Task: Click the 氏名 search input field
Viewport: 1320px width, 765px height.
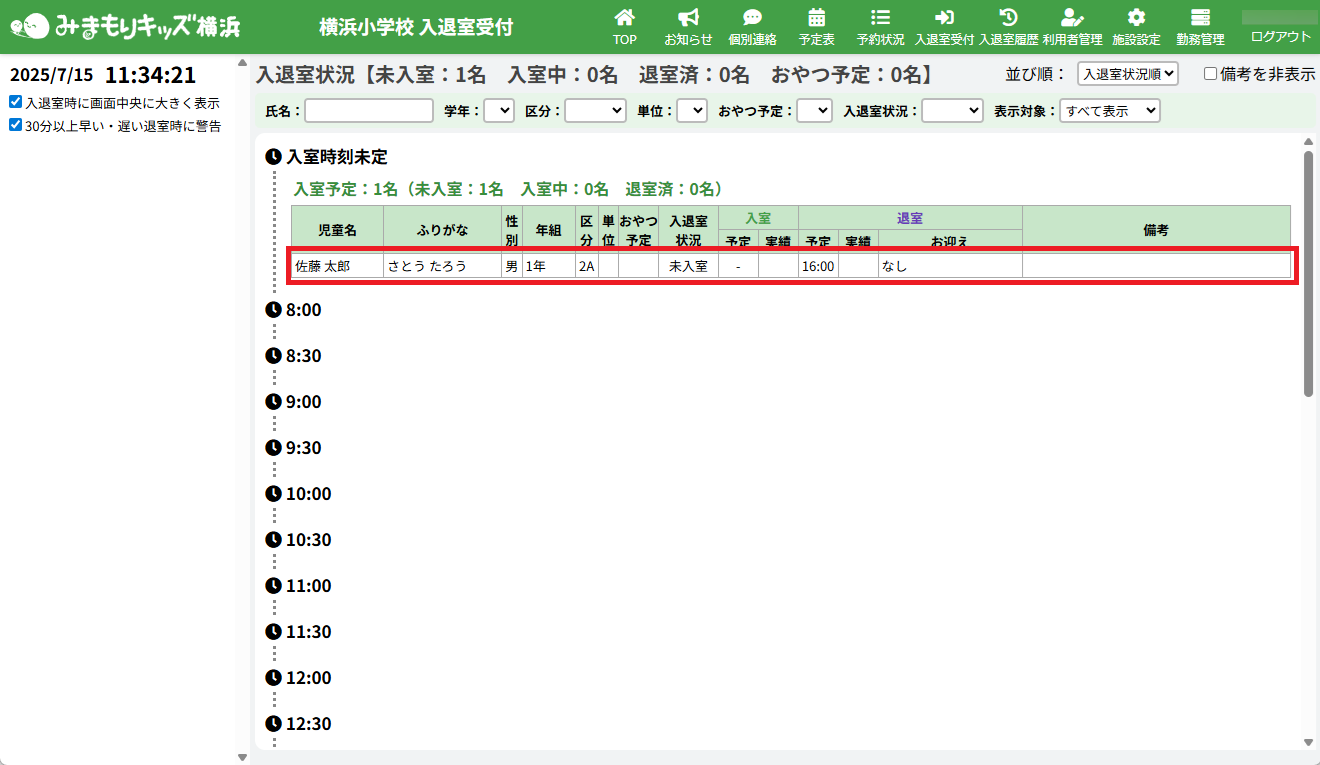Action: pyautogui.click(x=368, y=111)
